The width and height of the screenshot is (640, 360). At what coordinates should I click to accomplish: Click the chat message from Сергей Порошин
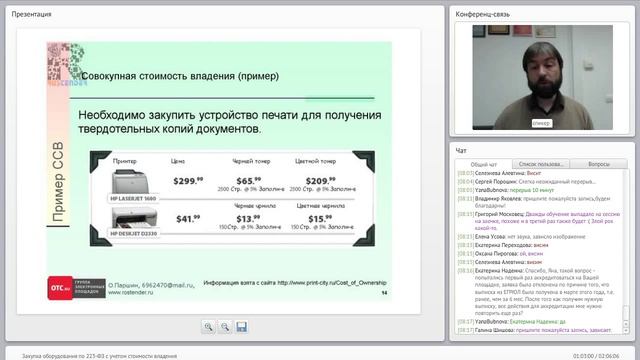tap(527, 182)
